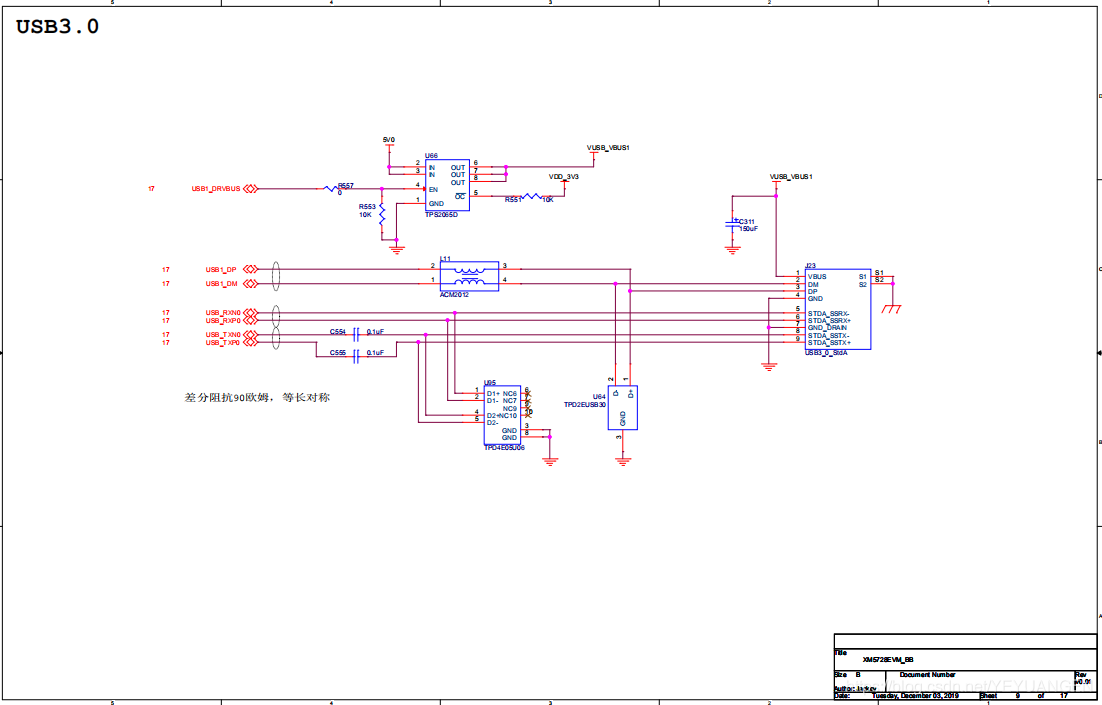Select the 5V0 power supply symbol
1102x705 pixels.
click(x=388, y=140)
